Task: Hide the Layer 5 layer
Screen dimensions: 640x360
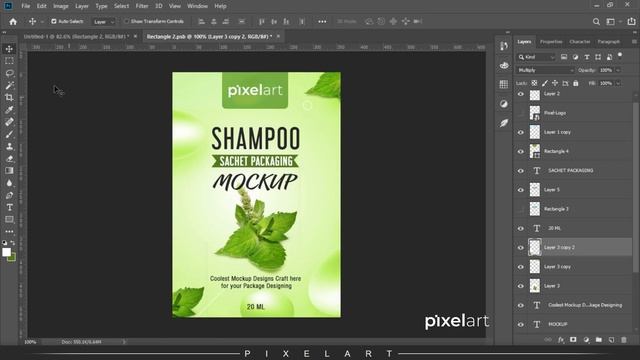Action: click(x=520, y=190)
